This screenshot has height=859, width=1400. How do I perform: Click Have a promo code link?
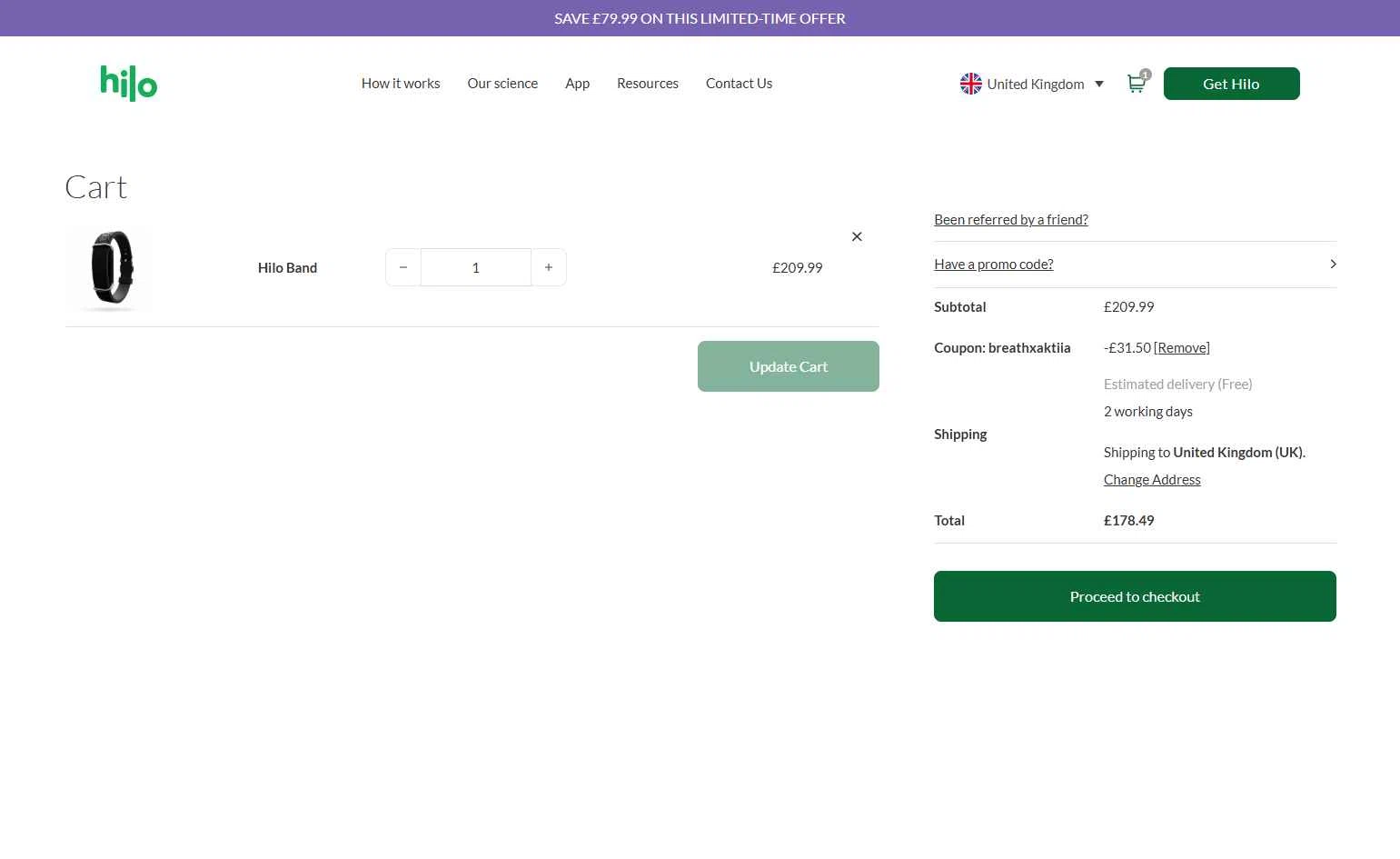(x=994, y=264)
